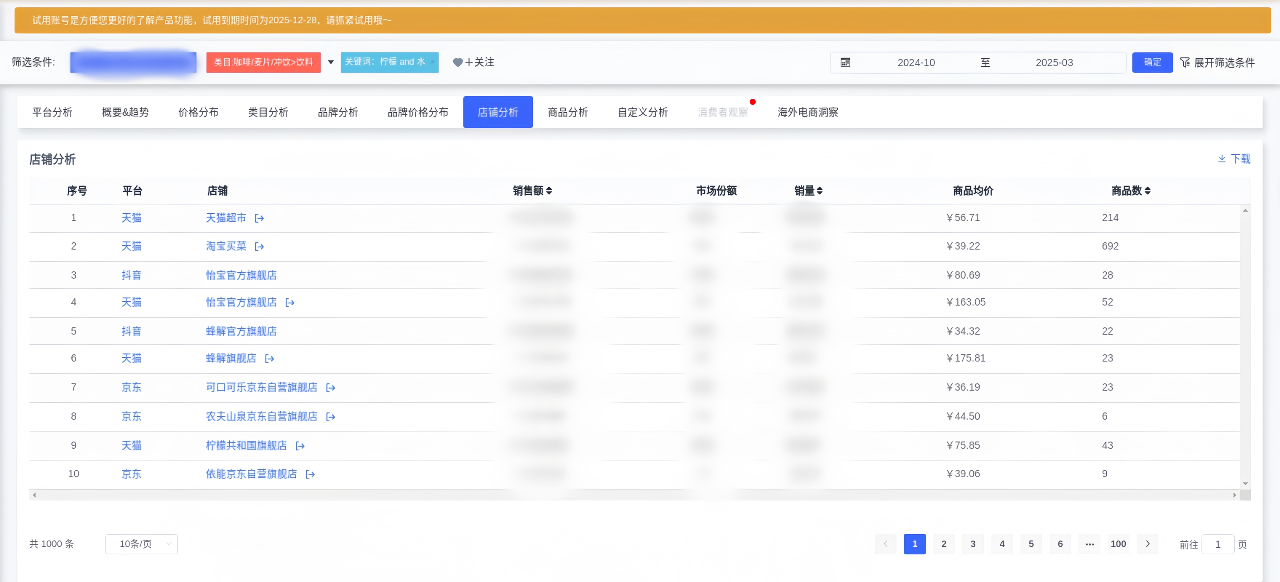
Task: Click product count cell 692
Action: (x=1110, y=246)
